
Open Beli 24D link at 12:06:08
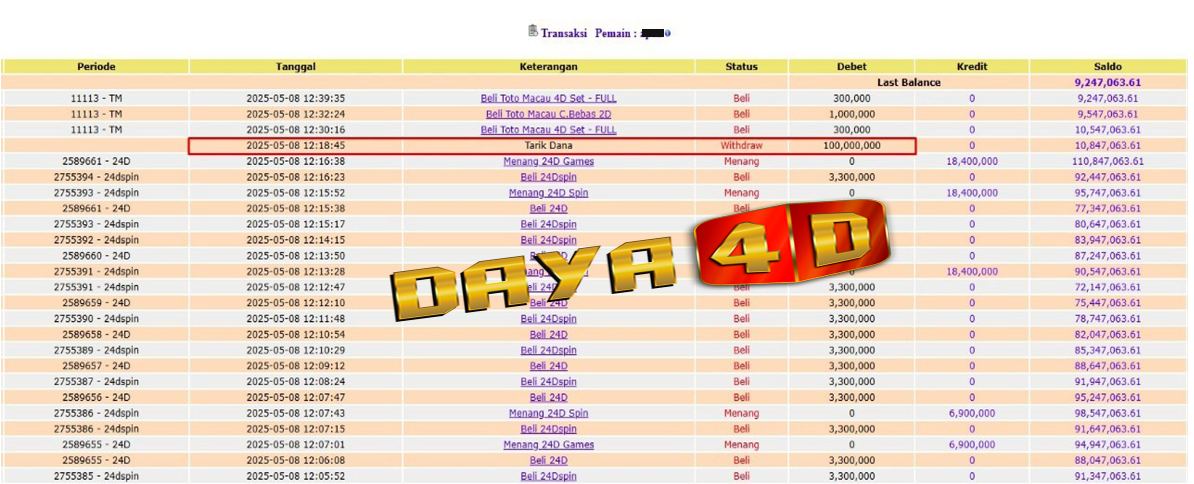(548, 460)
